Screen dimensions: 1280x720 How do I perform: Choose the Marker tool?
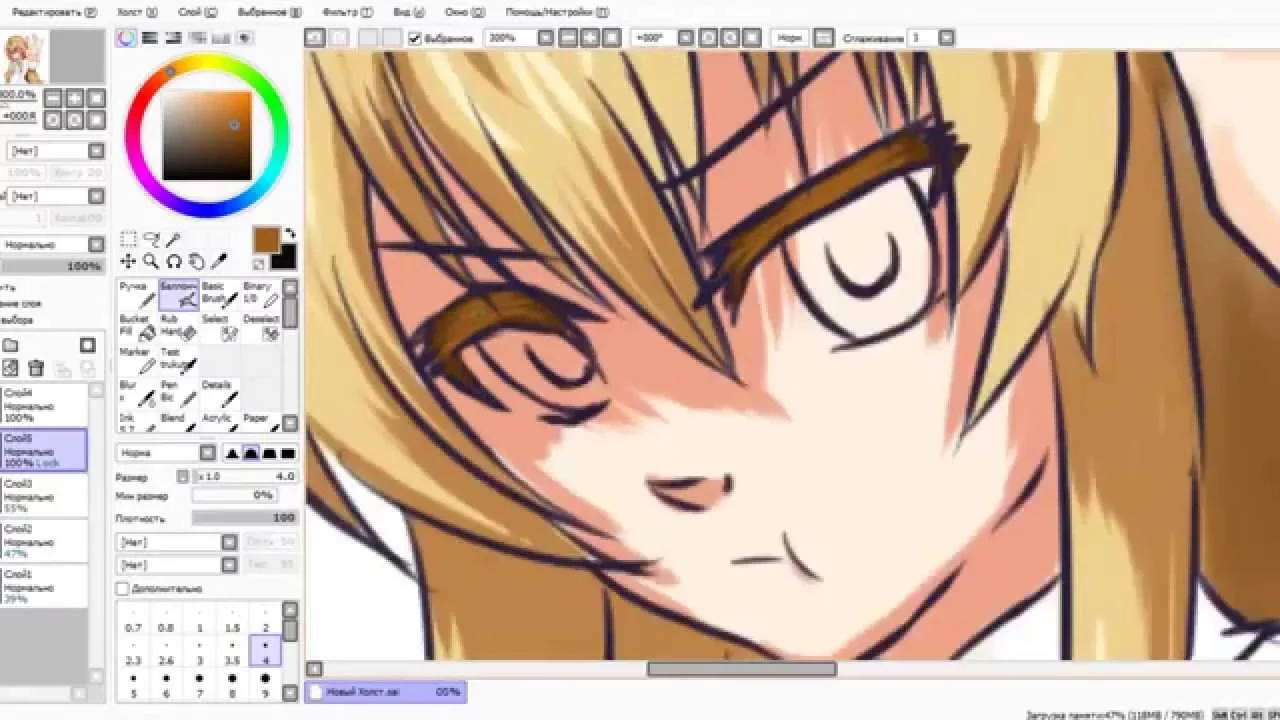pos(137,360)
